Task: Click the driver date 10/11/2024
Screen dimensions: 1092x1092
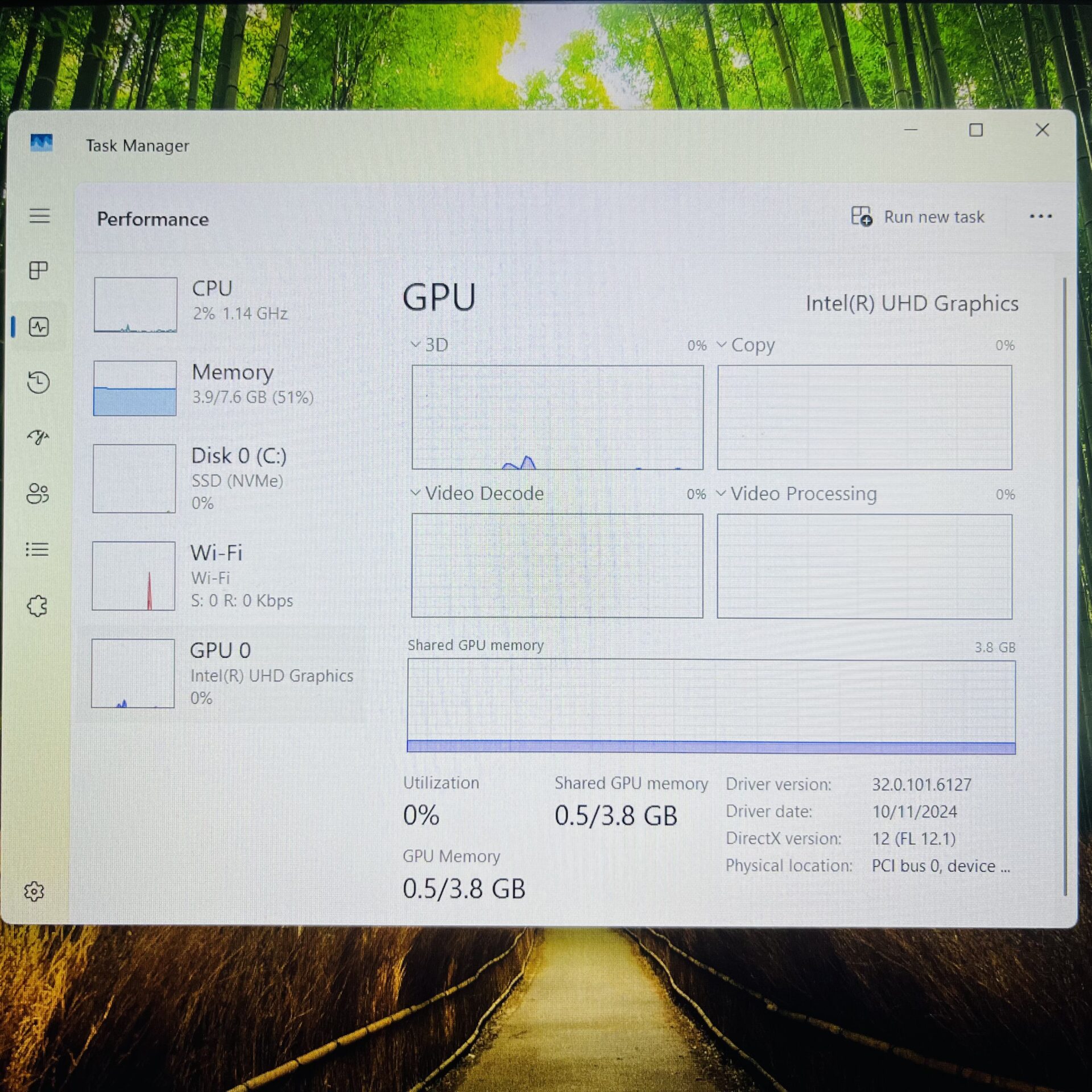Action: [x=915, y=812]
